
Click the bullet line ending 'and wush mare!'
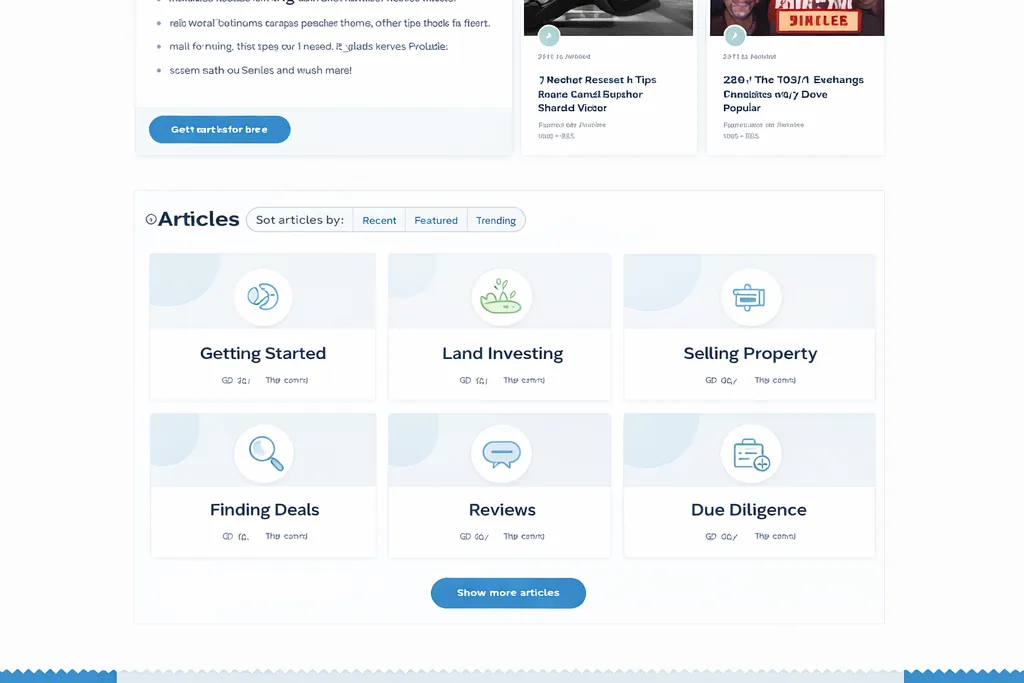click(261, 70)
